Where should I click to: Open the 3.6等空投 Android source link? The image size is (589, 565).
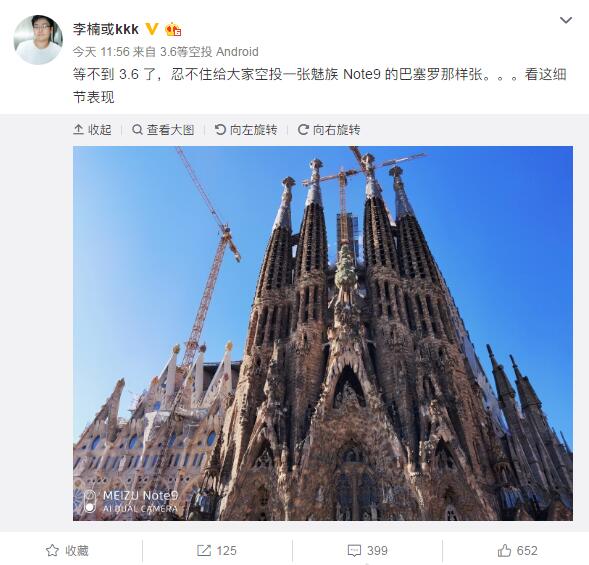point(209,51)
